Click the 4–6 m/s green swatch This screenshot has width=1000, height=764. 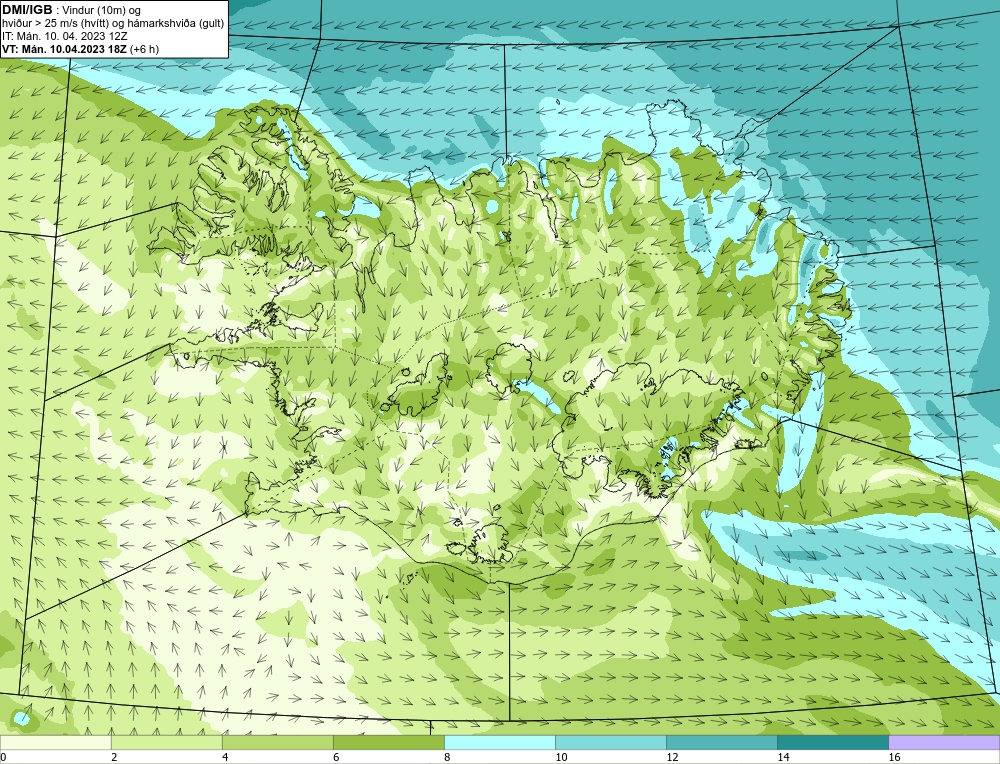point(277,742)
